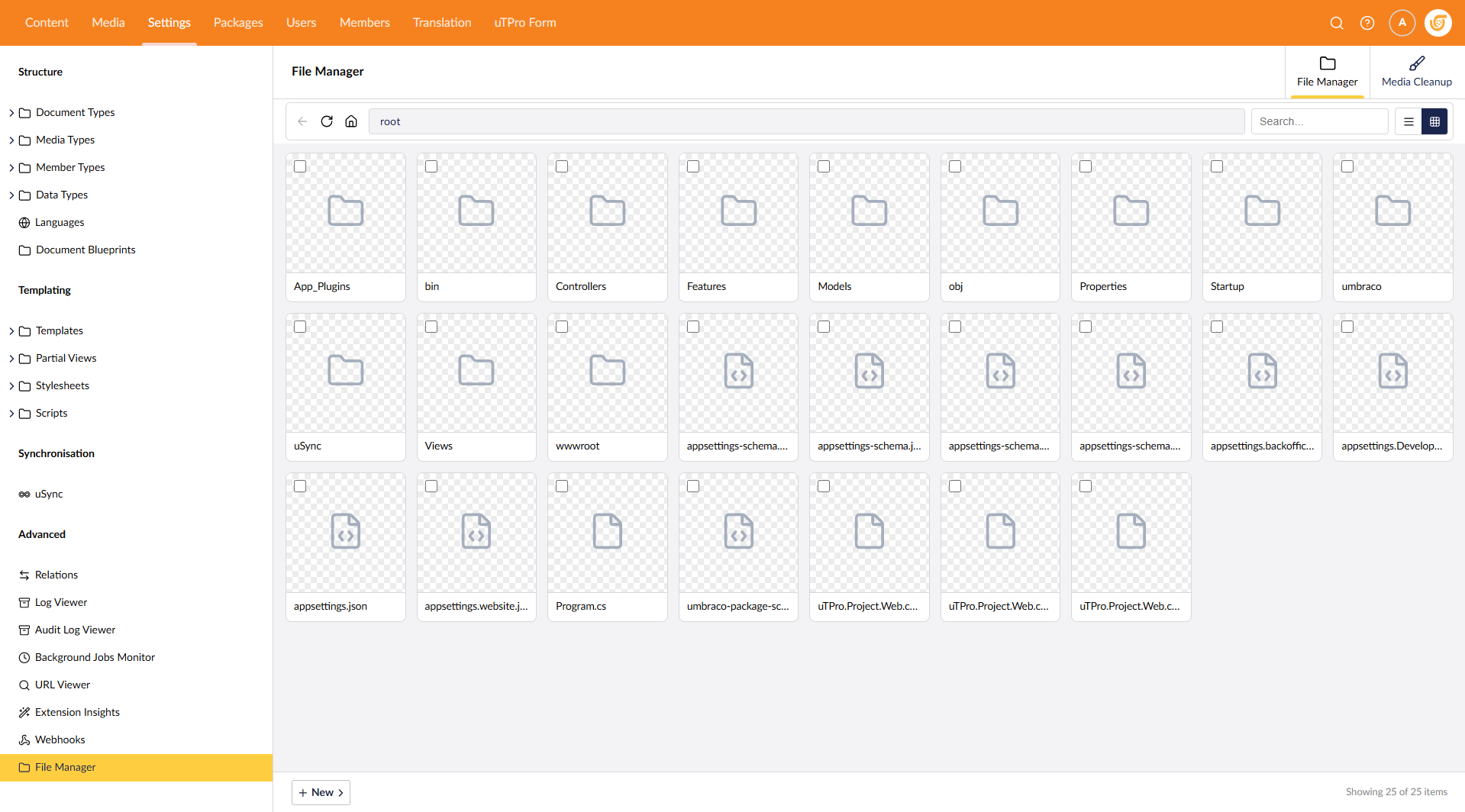Select the umbraco-package-sc... checkbox
This screenshot has width=1465, height=812.
click(693, 486)
